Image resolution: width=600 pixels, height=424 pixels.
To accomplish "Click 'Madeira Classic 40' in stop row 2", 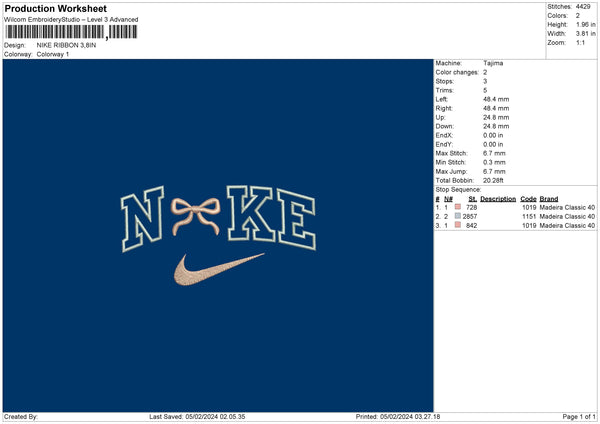I will (567, 217).
